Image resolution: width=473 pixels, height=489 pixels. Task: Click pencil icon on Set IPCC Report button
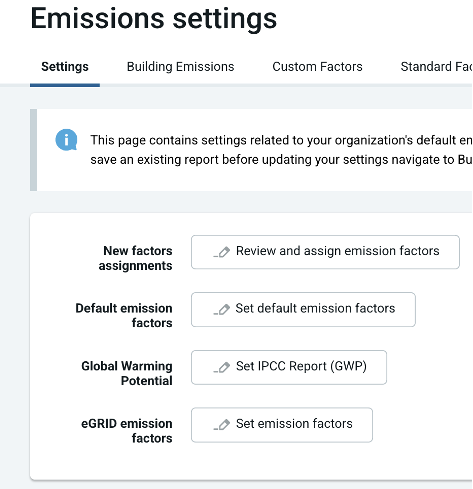point(222,367)
